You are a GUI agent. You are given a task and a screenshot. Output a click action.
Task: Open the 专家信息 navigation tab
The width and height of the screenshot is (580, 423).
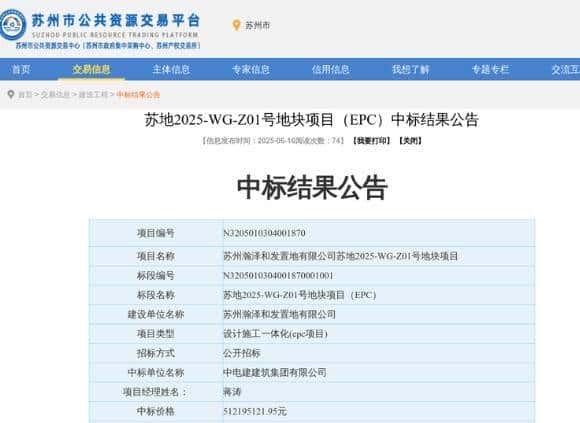[251, 70]
